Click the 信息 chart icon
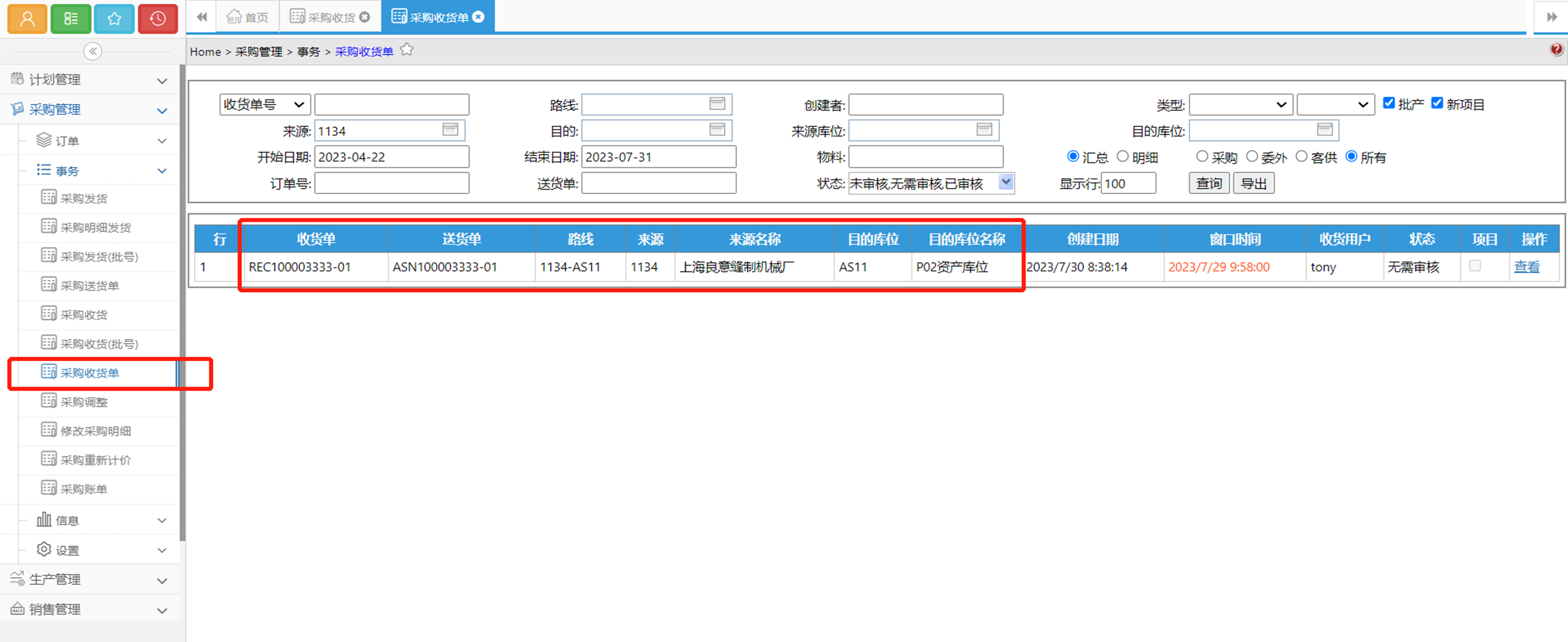 [x=44, y=520]
